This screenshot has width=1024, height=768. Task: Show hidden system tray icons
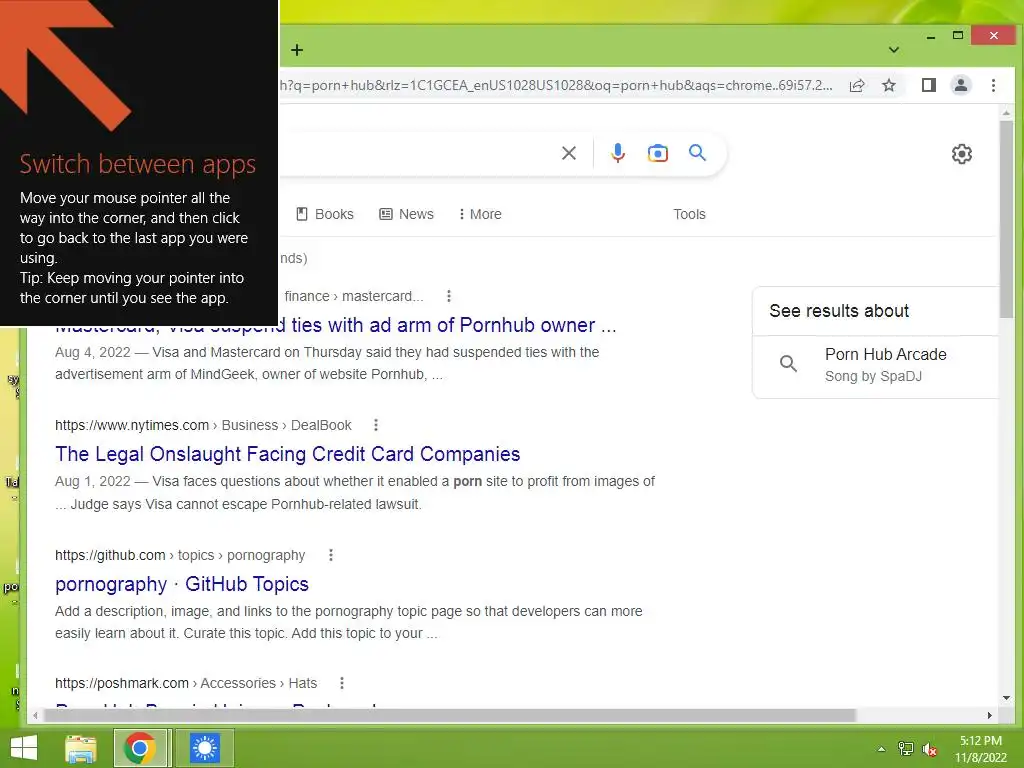pyautogui.click(x=882, y=749)
